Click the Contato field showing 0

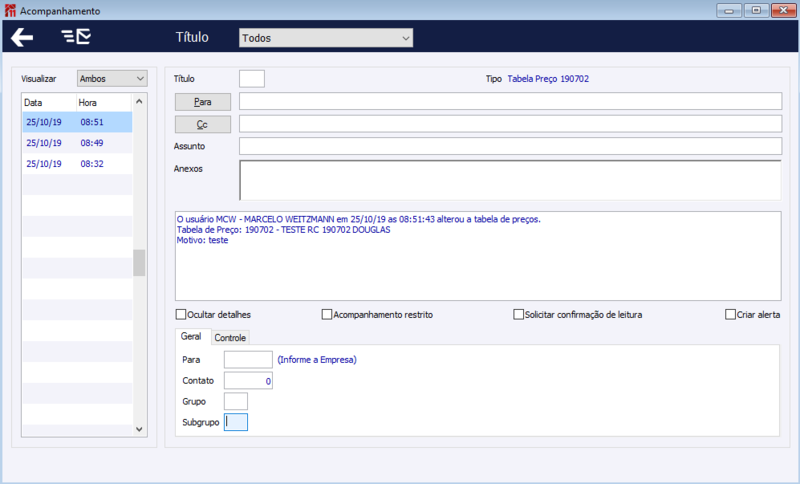point(248,380)
